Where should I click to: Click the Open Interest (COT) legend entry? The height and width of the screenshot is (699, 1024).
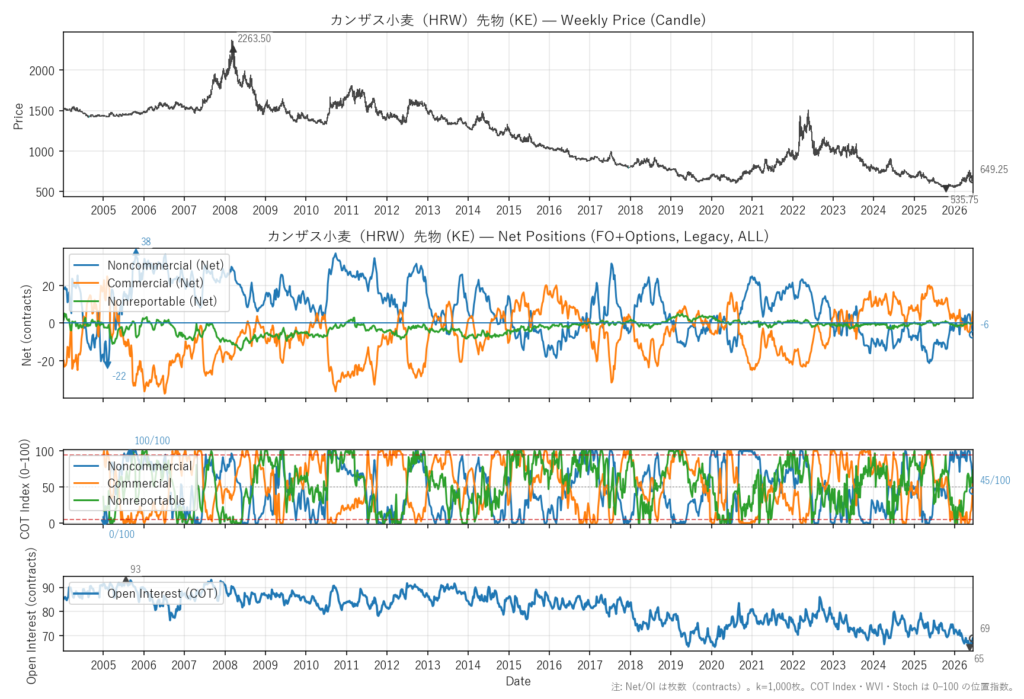(x=145, y=593)
